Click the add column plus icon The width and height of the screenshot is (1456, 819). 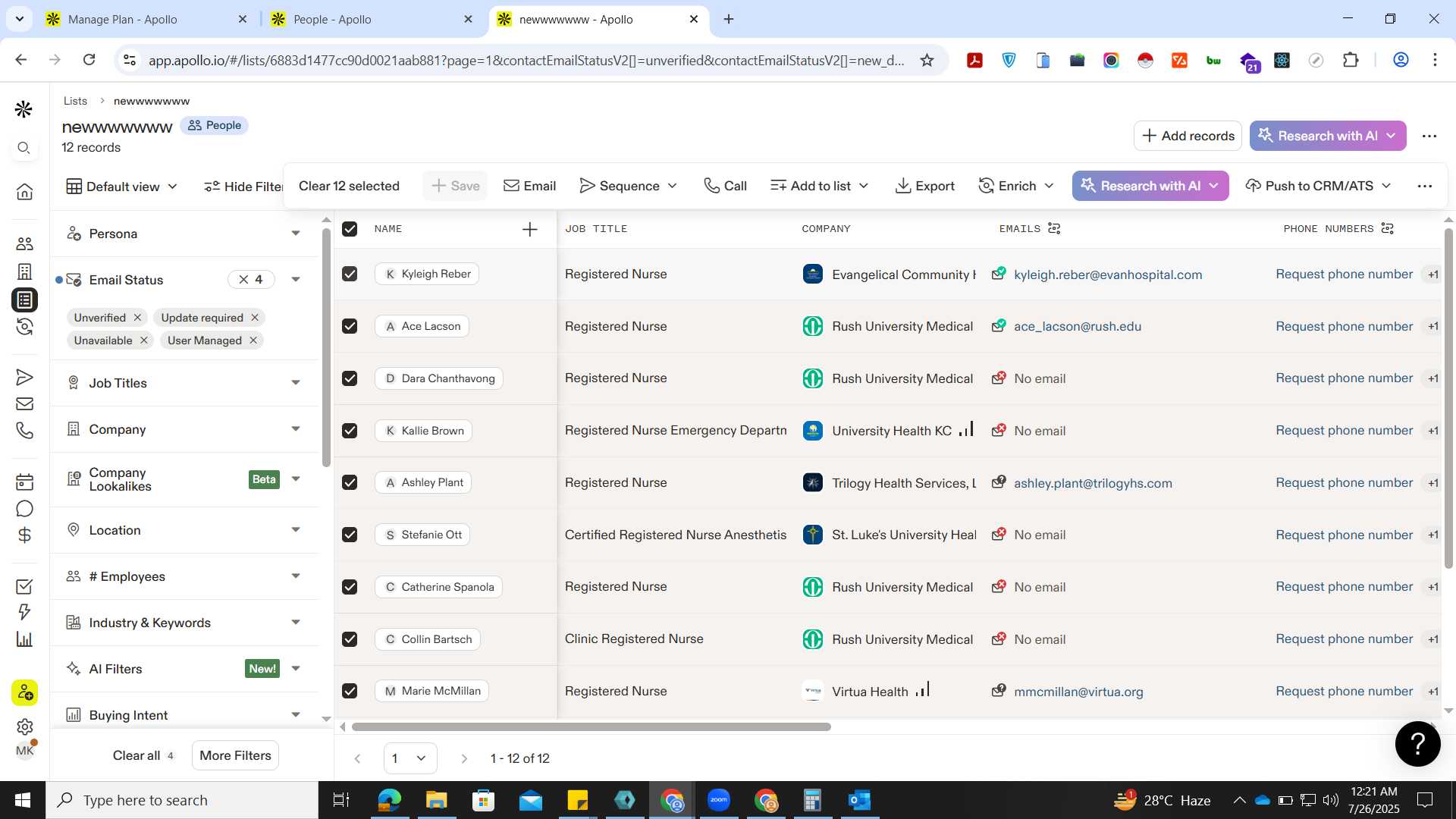point(530,229)
